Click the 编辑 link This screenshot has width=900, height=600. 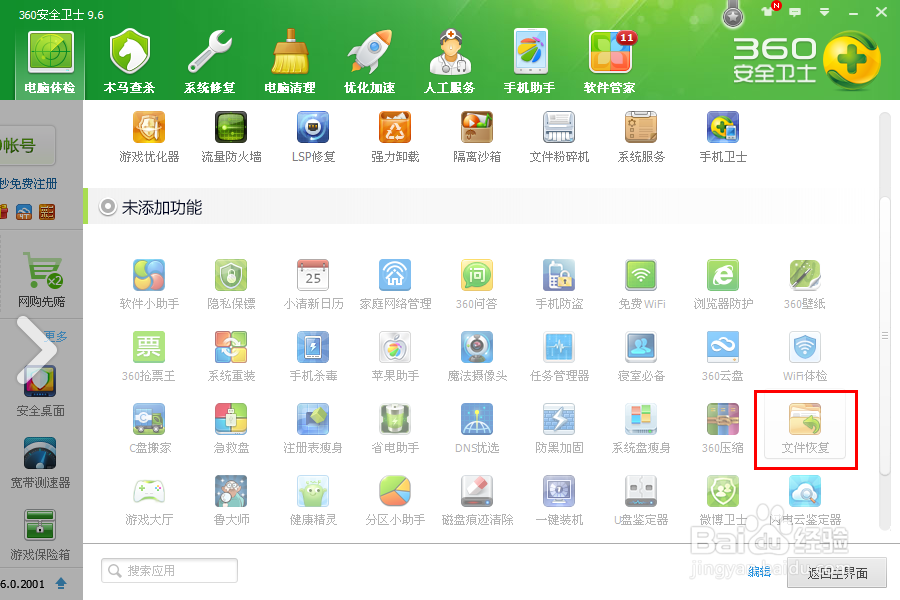(759, 571)
